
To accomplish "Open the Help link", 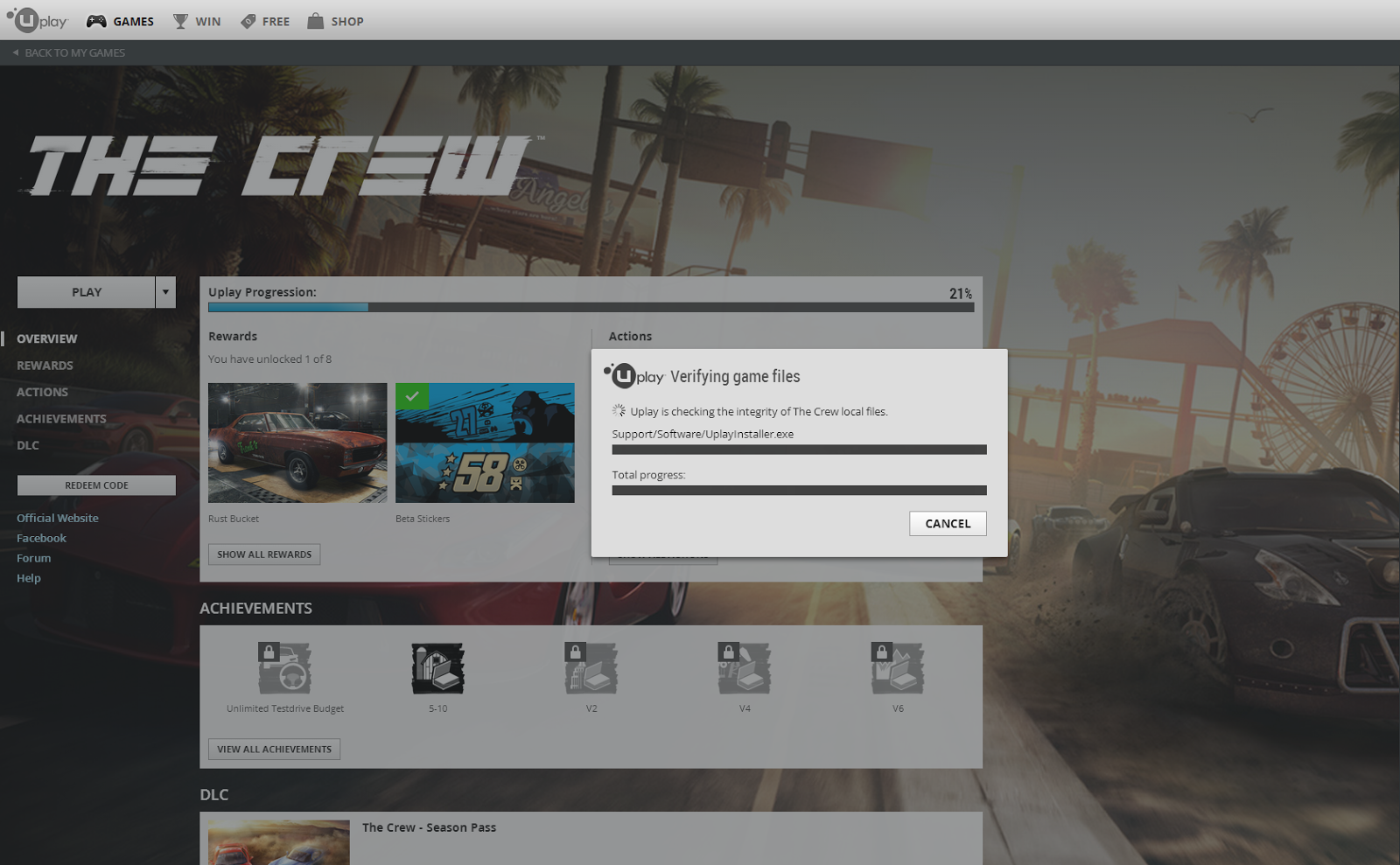I will pos(29,578).
